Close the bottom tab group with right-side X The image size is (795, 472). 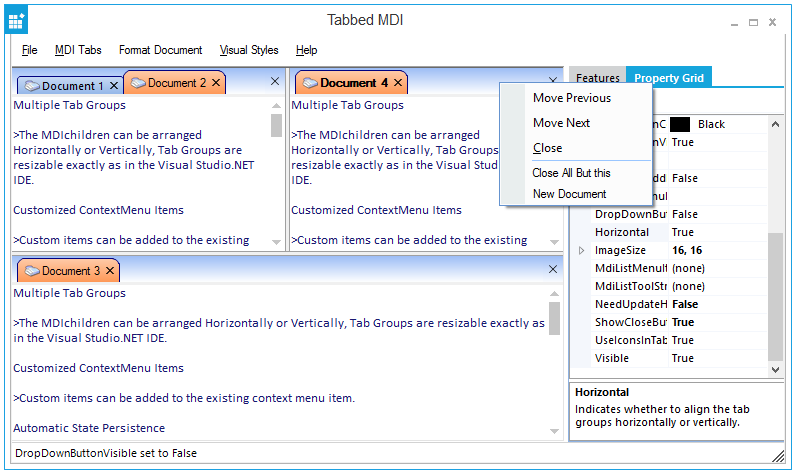[x=554, y=270]
